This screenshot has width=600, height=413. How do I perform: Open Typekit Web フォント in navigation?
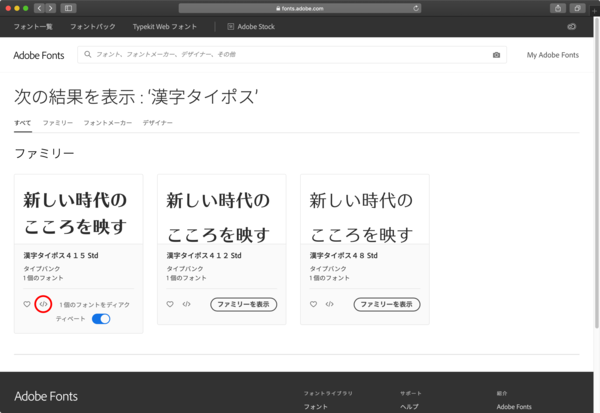tap(165, 26)
